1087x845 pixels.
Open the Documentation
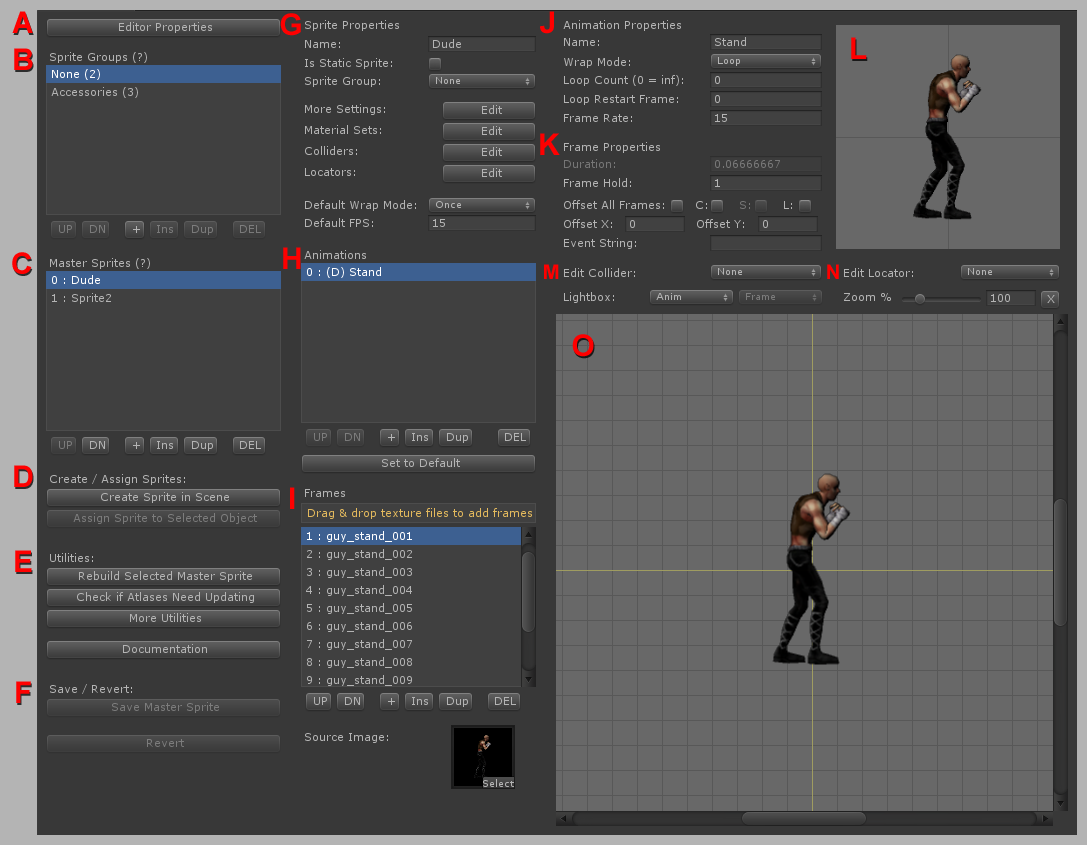click(163, 649)
